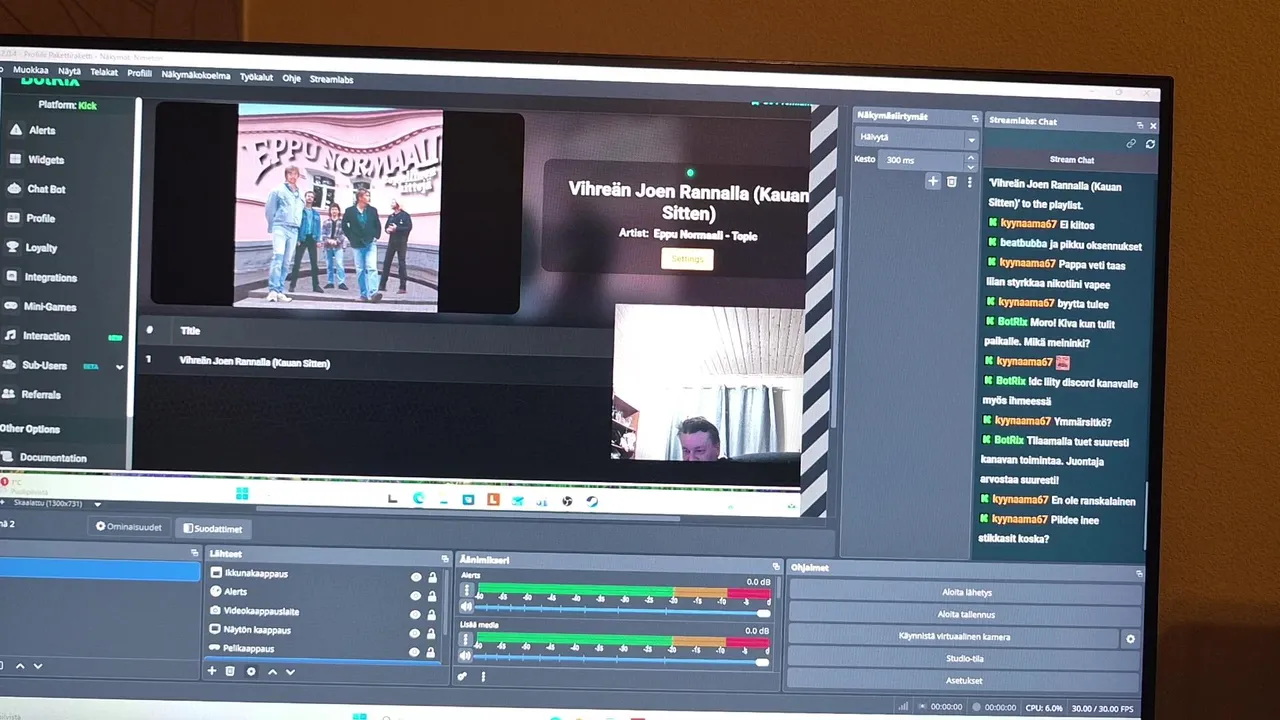Adjust the Alerts volume slider
1280x720 pixels.
point(622,611)
